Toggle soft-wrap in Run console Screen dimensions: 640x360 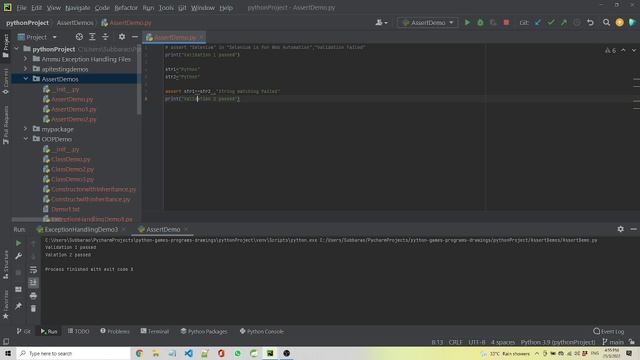[33, 269]
